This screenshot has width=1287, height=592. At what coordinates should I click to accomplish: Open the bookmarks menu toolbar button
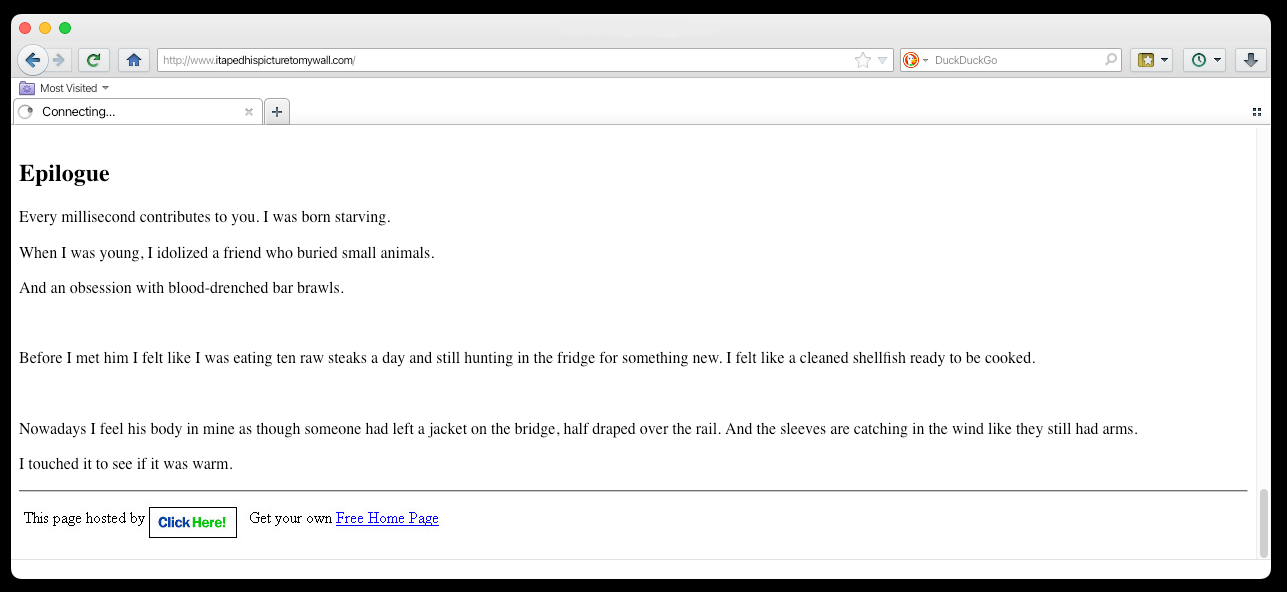[1146, 60]
